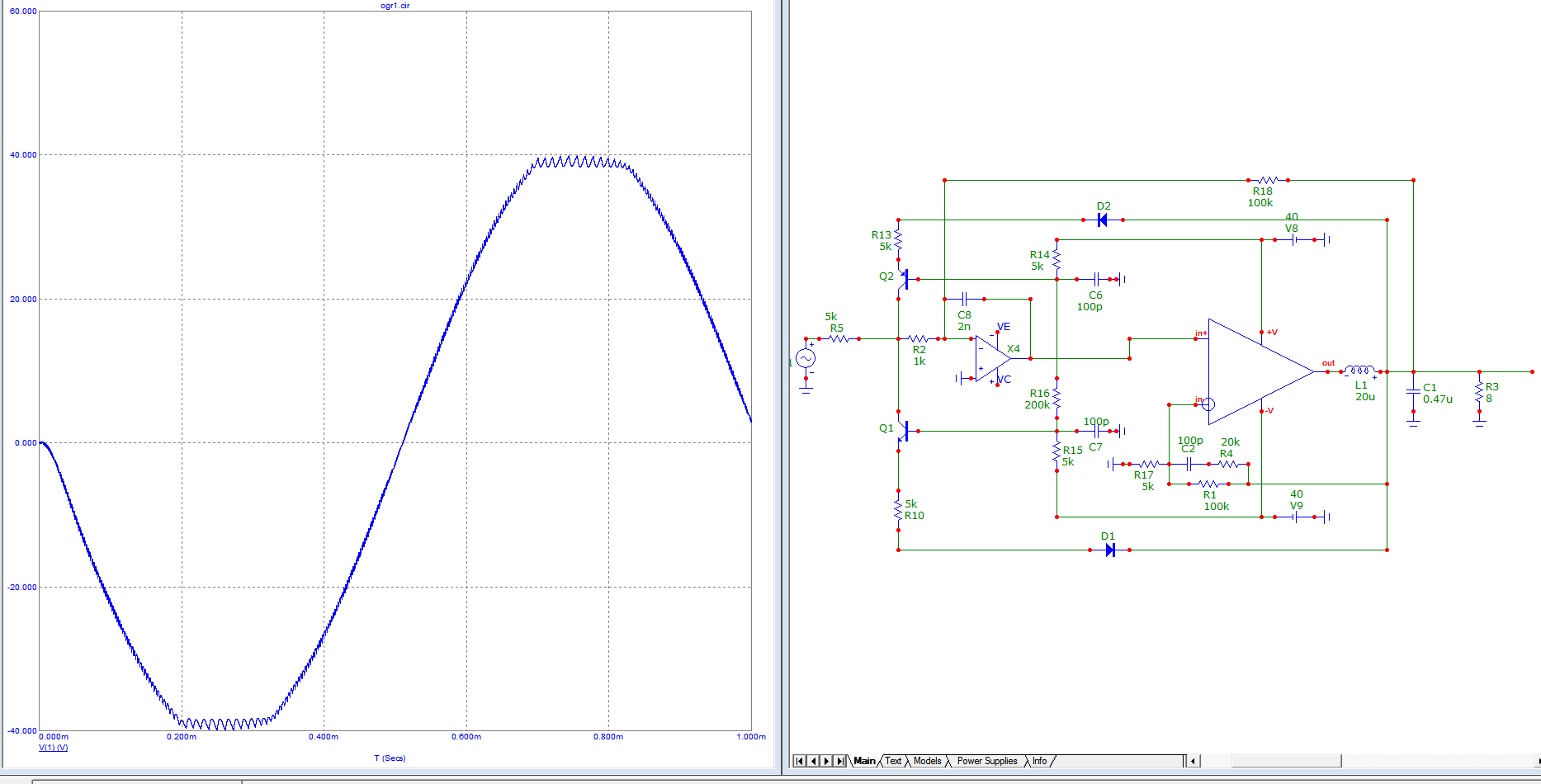Go to previous page tab arrow
This screenshot has height=784, width=1541.
(813, 761)
